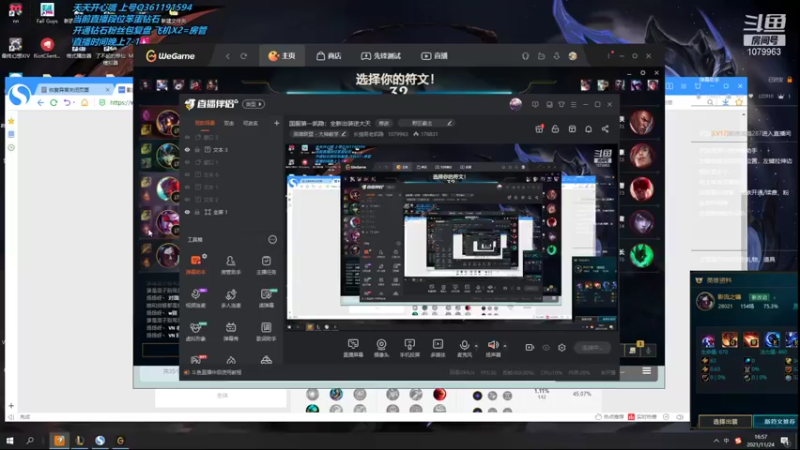Mute the 麦克风 microphone icon
Image resolution: width=800 pixels, height=450 pixels.
pyautogui.click(x=464, y=345)
